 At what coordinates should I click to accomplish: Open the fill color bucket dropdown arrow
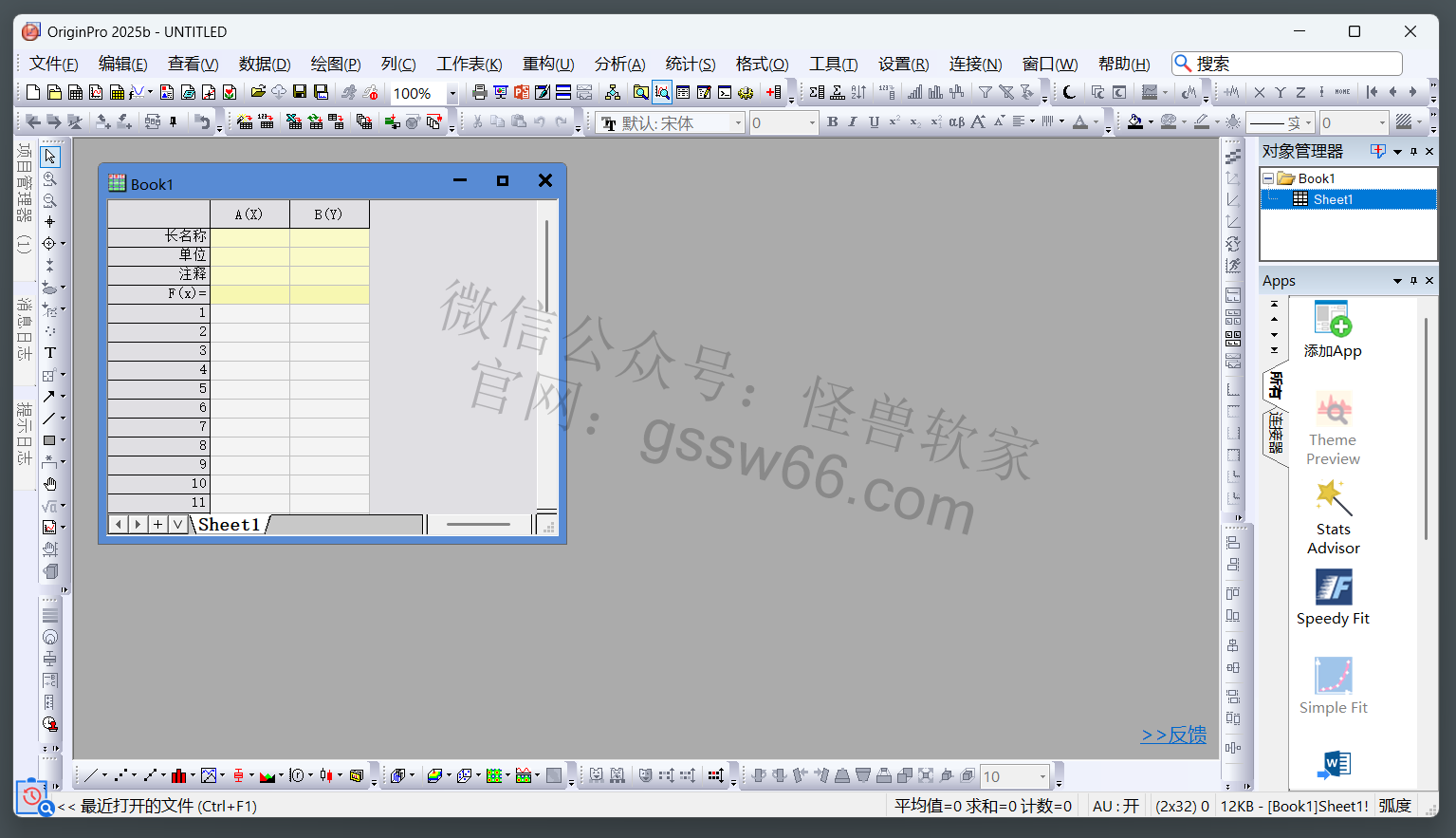[x=1151, y=122]
